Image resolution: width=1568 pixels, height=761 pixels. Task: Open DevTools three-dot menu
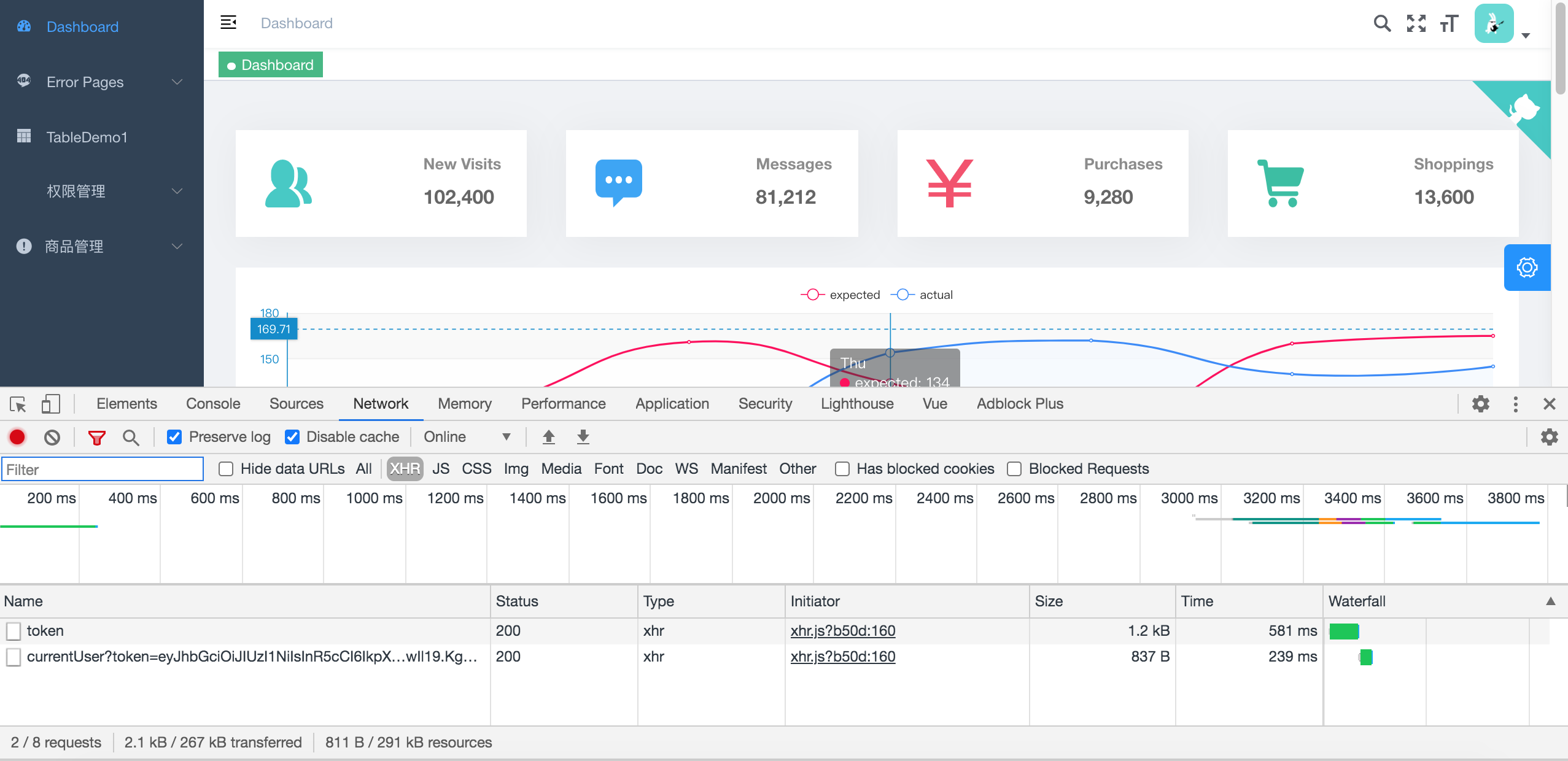(x=1516, y=404)
